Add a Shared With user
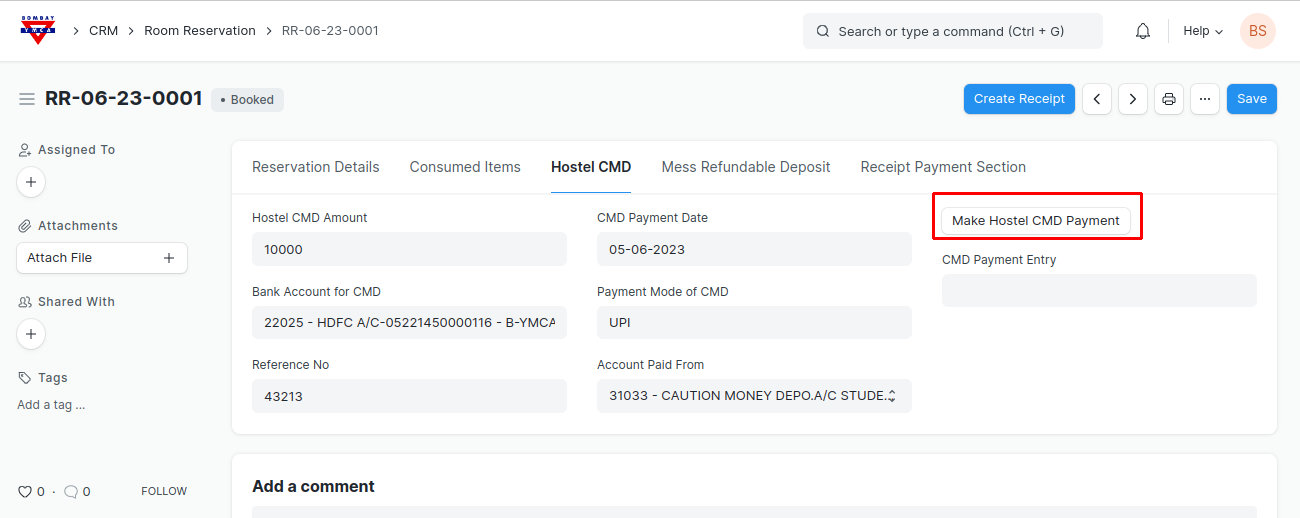 point(31,334)
